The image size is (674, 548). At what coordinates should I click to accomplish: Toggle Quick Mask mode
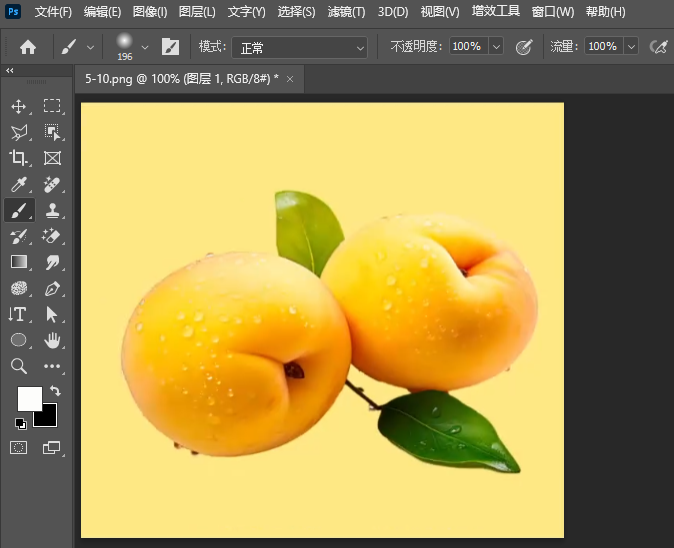(x=18, y=447)
